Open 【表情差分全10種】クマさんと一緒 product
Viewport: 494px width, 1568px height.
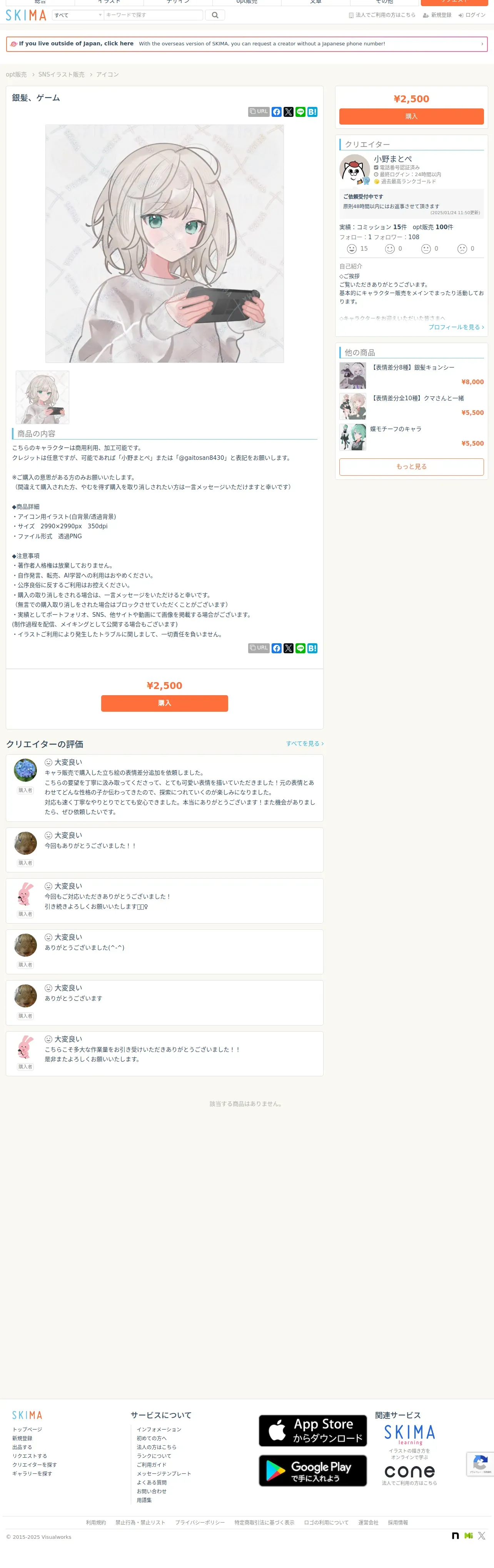click(x=417, y=398)
